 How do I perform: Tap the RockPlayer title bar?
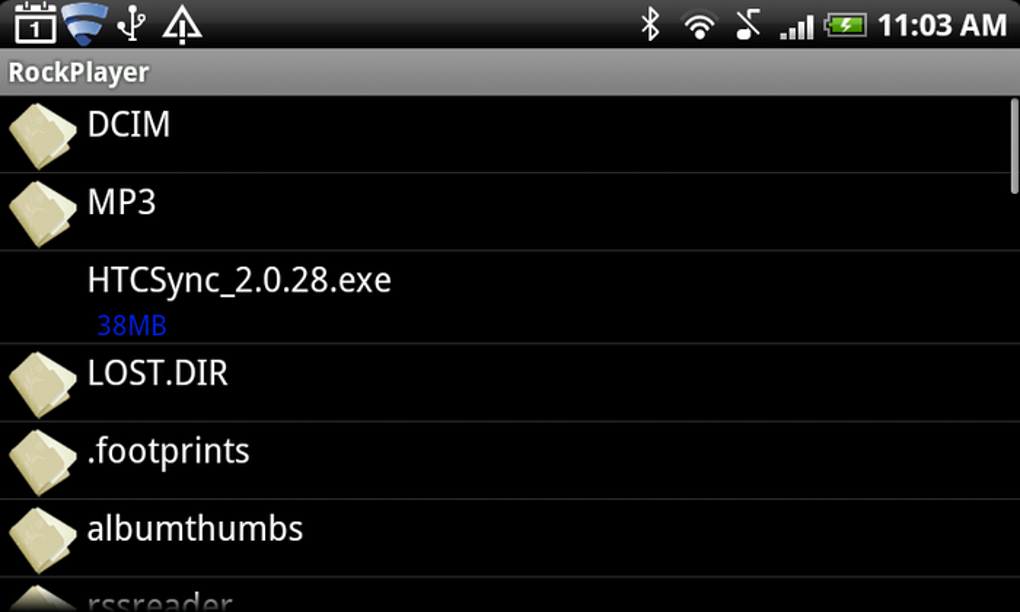(510, 72)
